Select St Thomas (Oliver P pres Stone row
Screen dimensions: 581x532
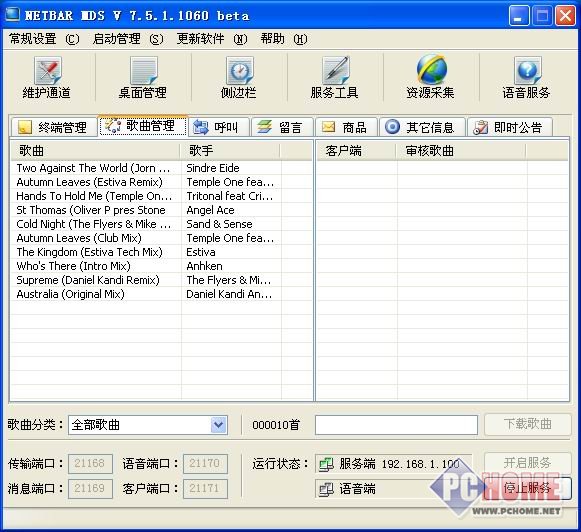tap(91, 210)
